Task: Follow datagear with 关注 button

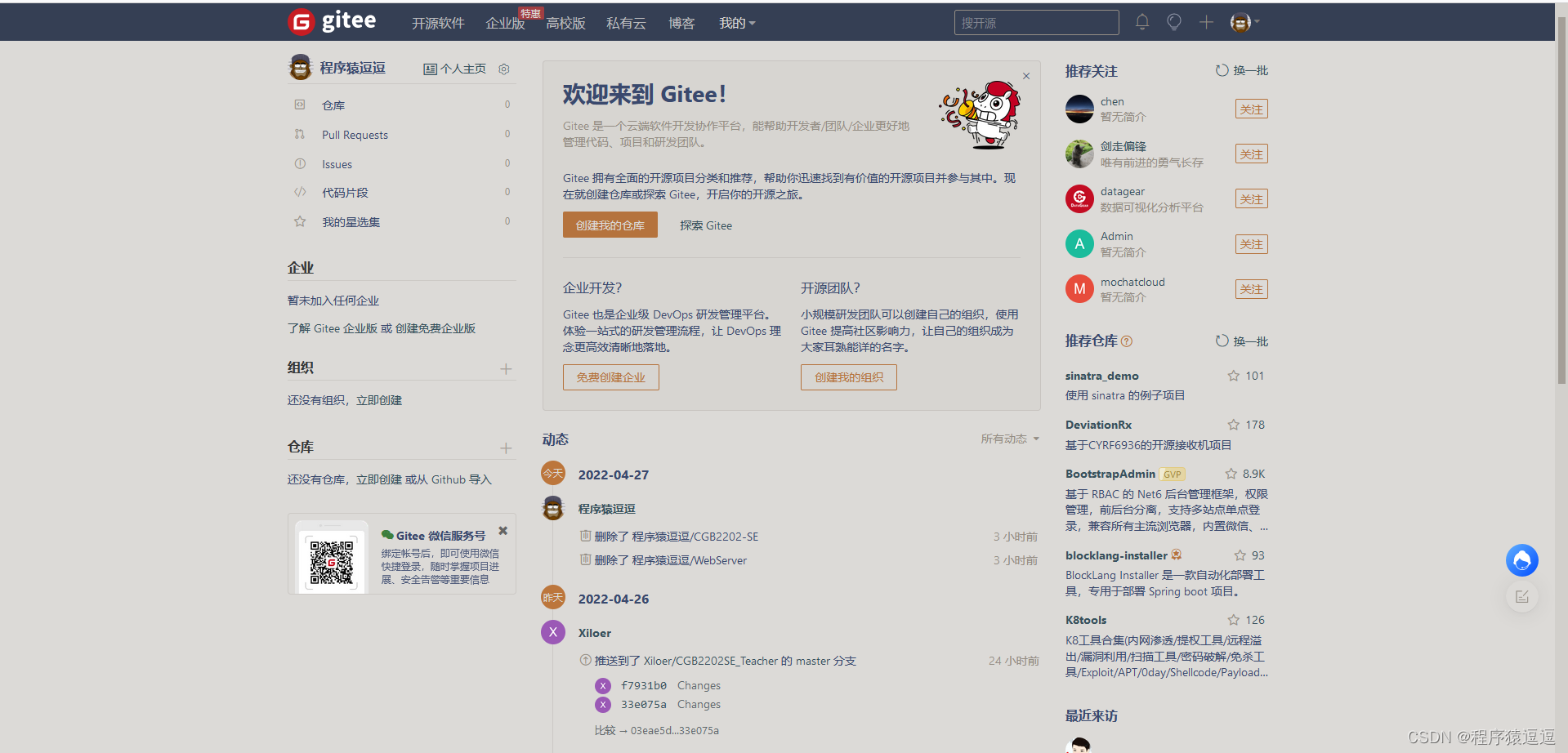Action: pyautogui.click(x=1251, y=199)
